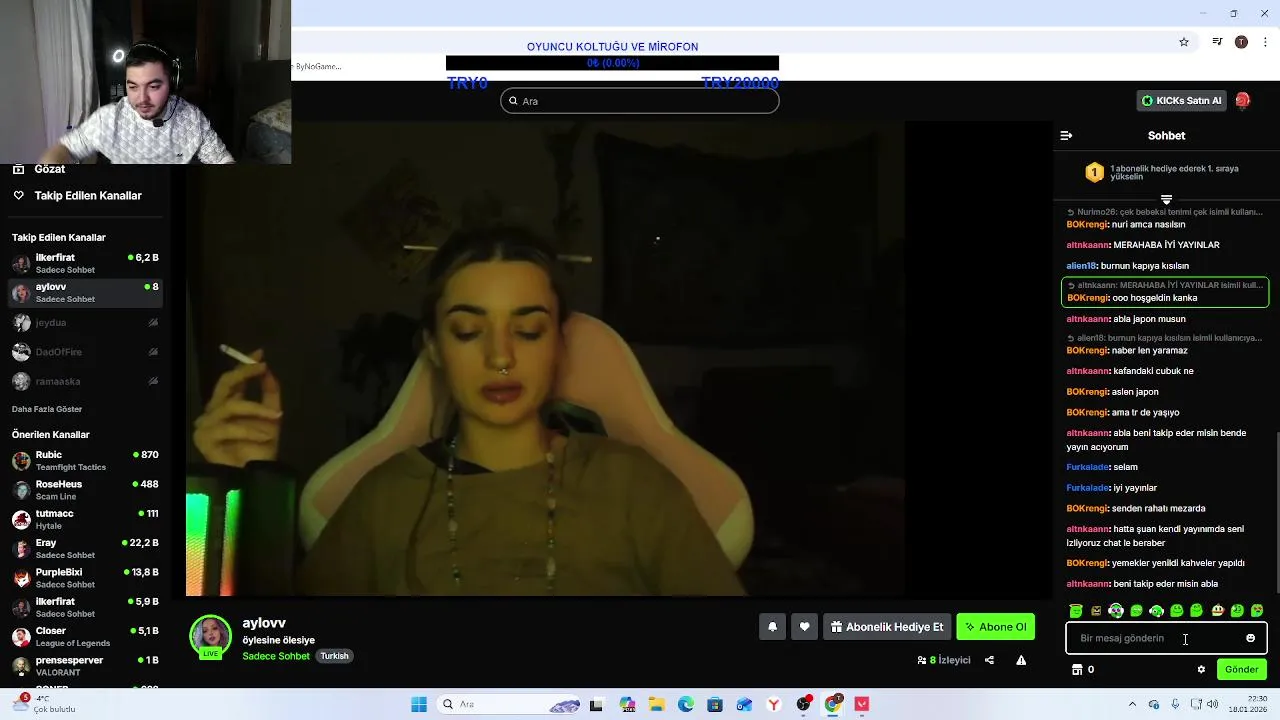Click the aylovv channel name below stream
The image size is (1280, 720).
click(264, 623)
